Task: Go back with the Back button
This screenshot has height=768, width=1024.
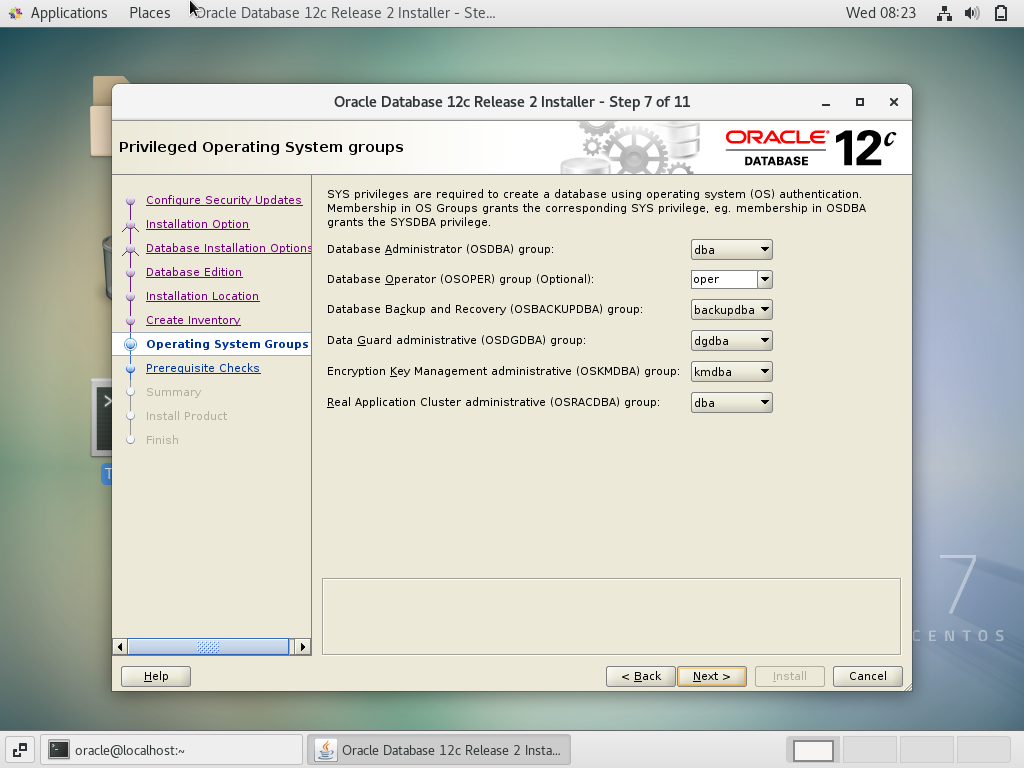Action: click(641, 676)
